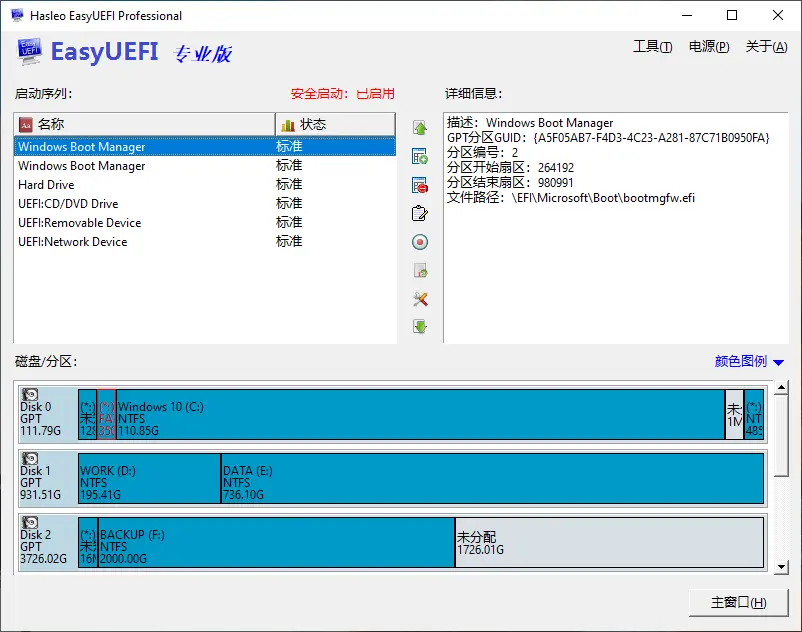The height and width of the screenshot is (632, 802).
Task: Edit the selected boot entry
Action: (420, 212)
